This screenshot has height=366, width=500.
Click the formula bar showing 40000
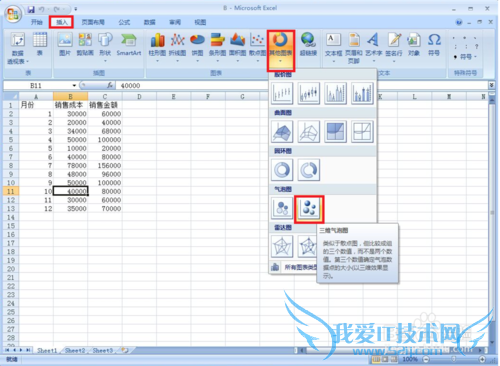[302, 86]
